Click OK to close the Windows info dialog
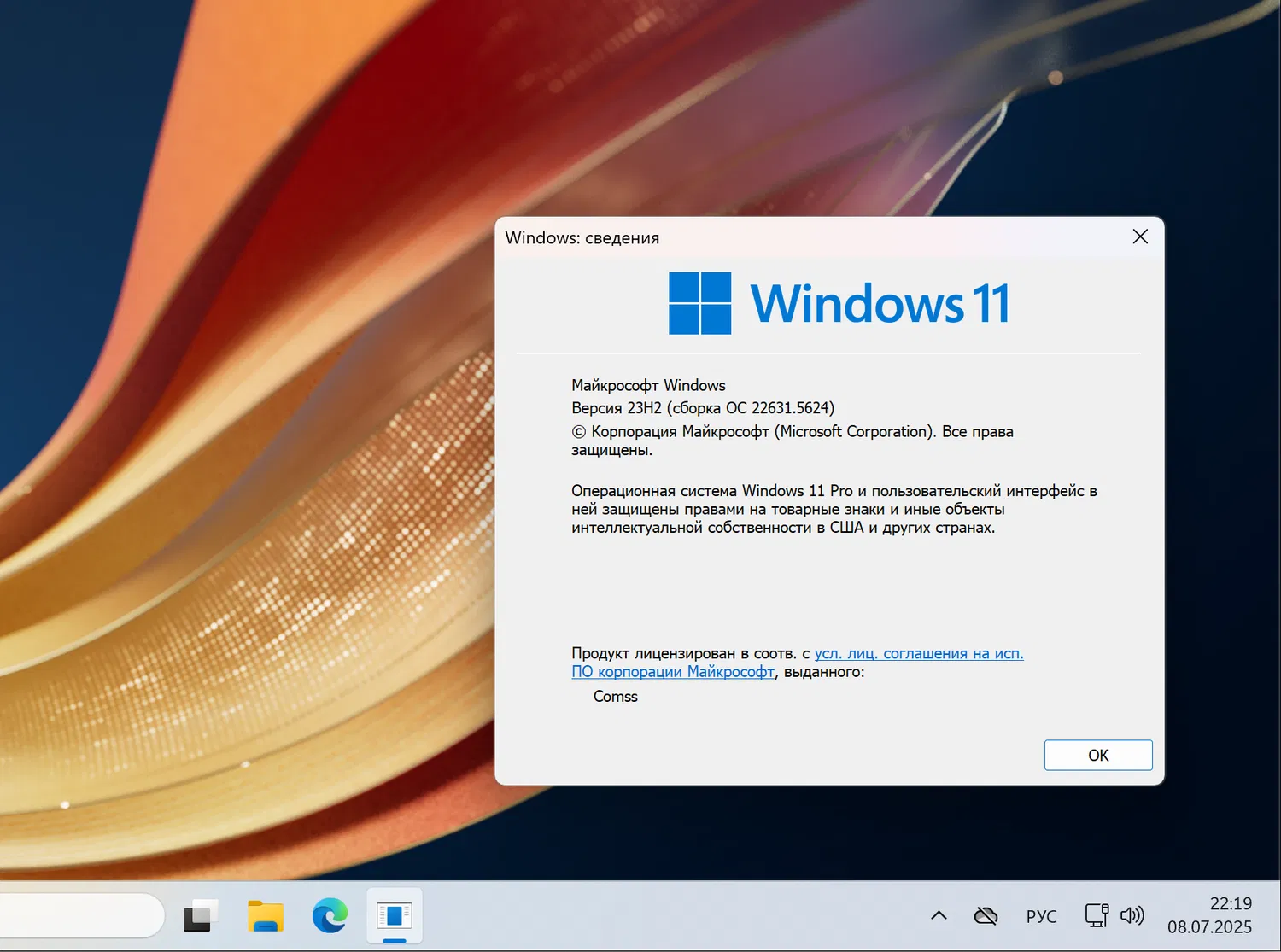 (x=1097, y=755)
